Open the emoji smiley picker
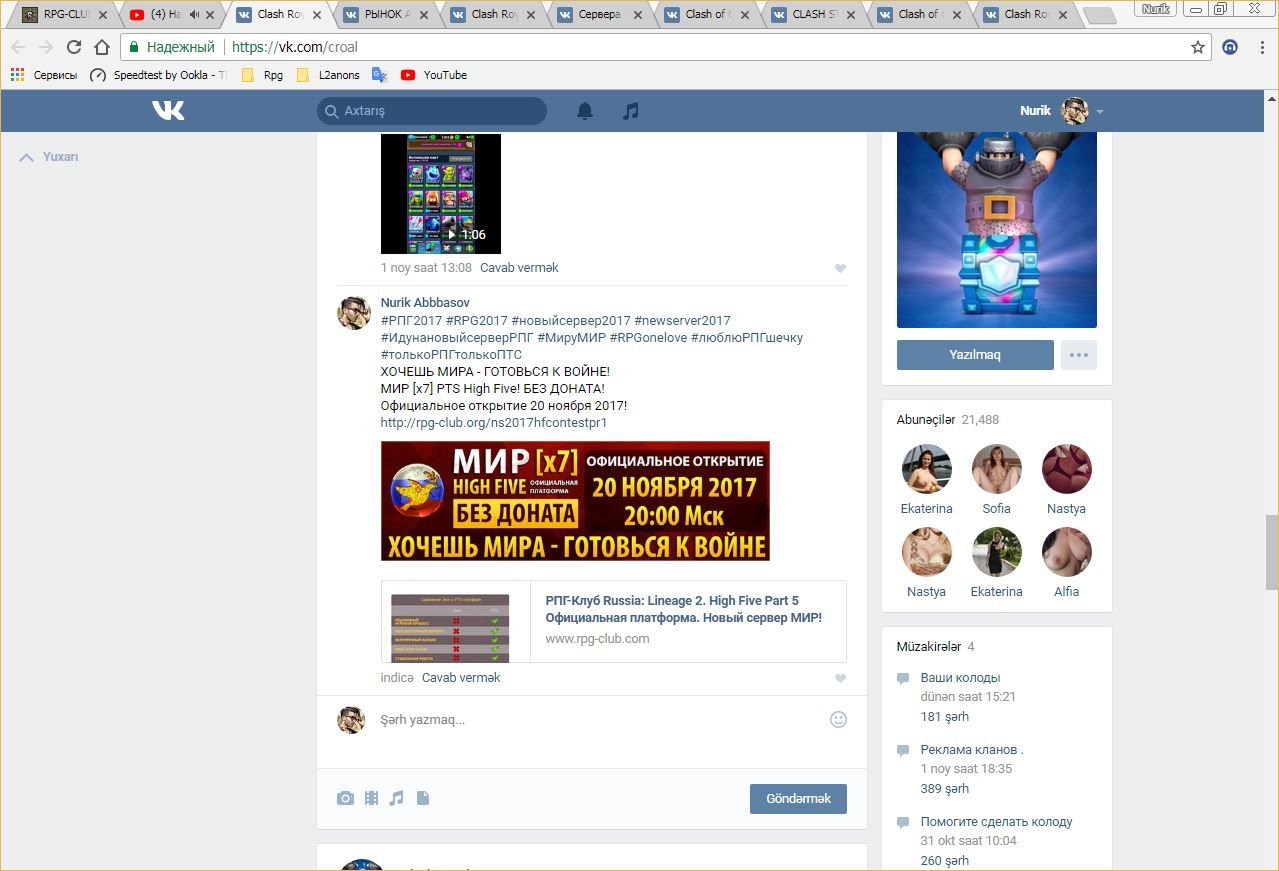 tap(839, 719)
